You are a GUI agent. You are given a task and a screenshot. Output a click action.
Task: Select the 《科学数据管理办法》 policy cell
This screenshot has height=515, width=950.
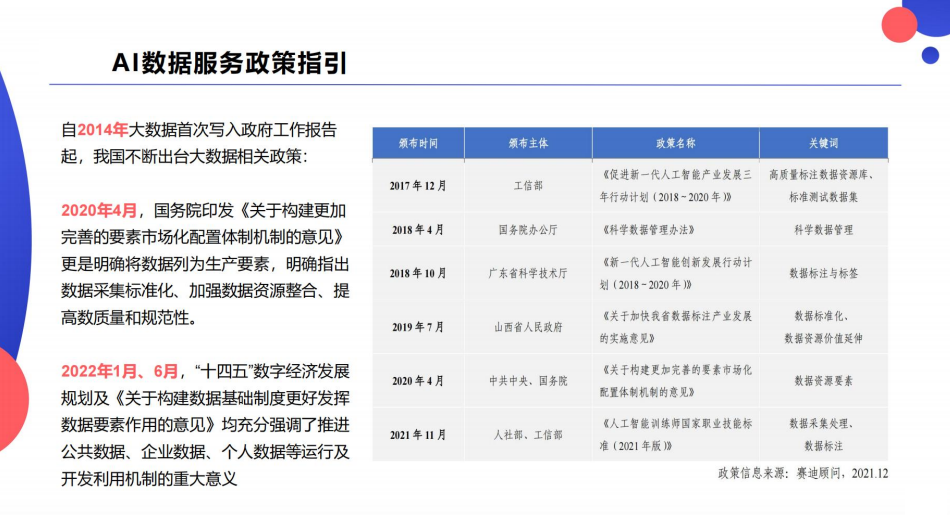point(676,230)
